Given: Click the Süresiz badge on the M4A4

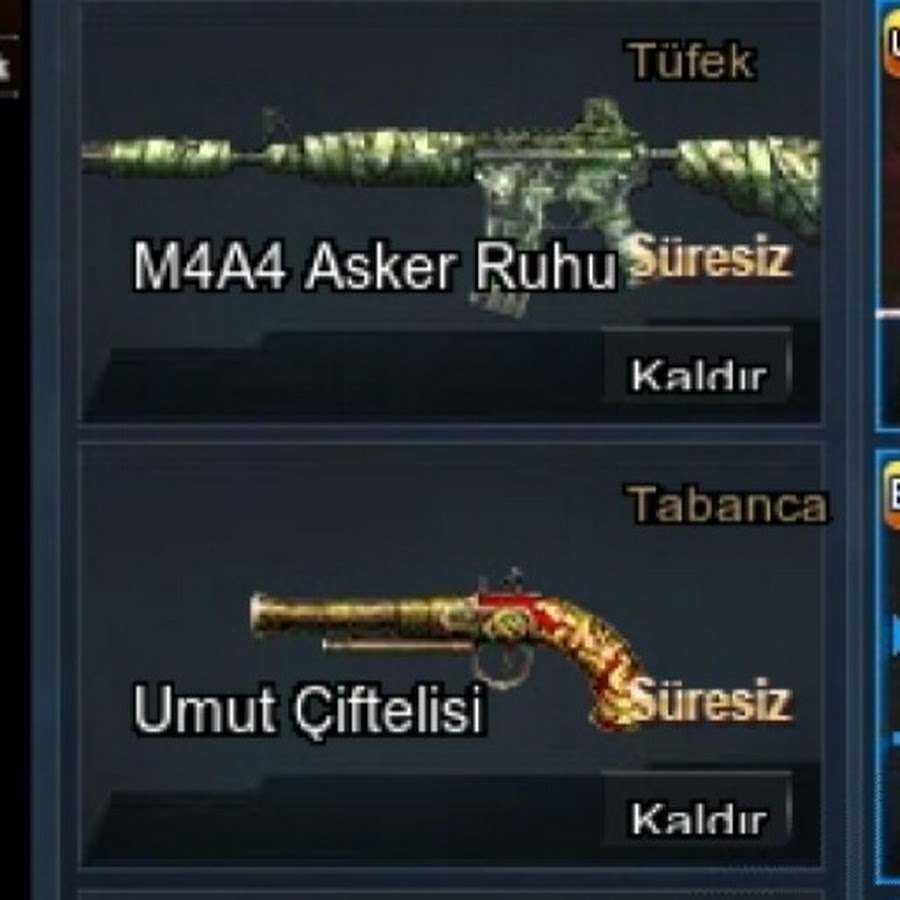Looking at the screenshot, I should (711, 257).
